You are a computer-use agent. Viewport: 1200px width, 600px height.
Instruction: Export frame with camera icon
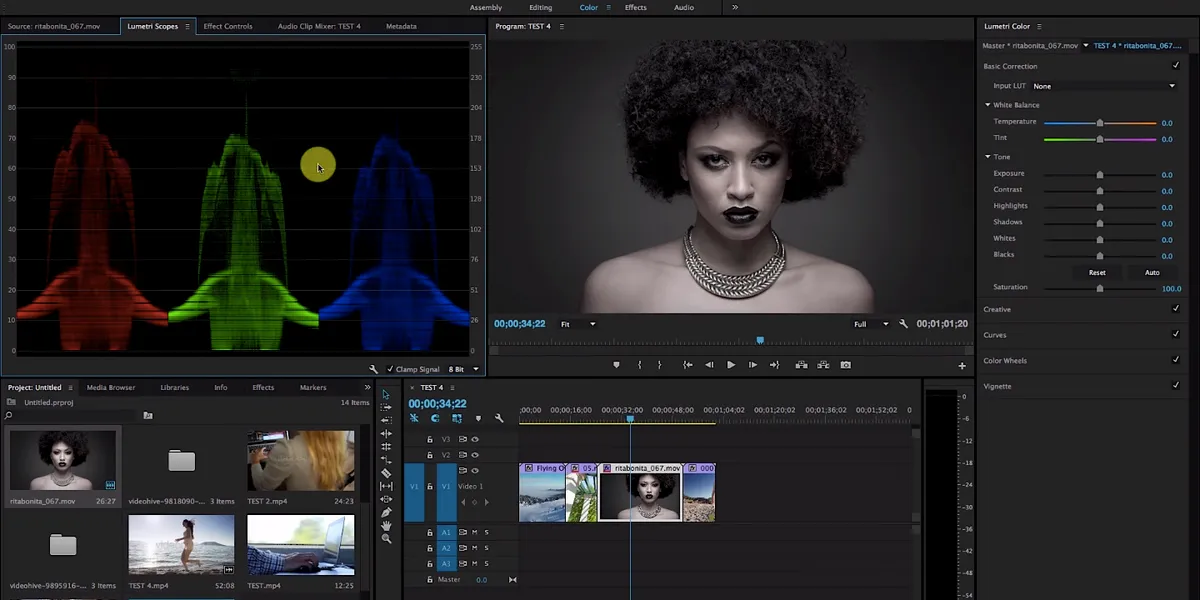click(x=846, y=365)
